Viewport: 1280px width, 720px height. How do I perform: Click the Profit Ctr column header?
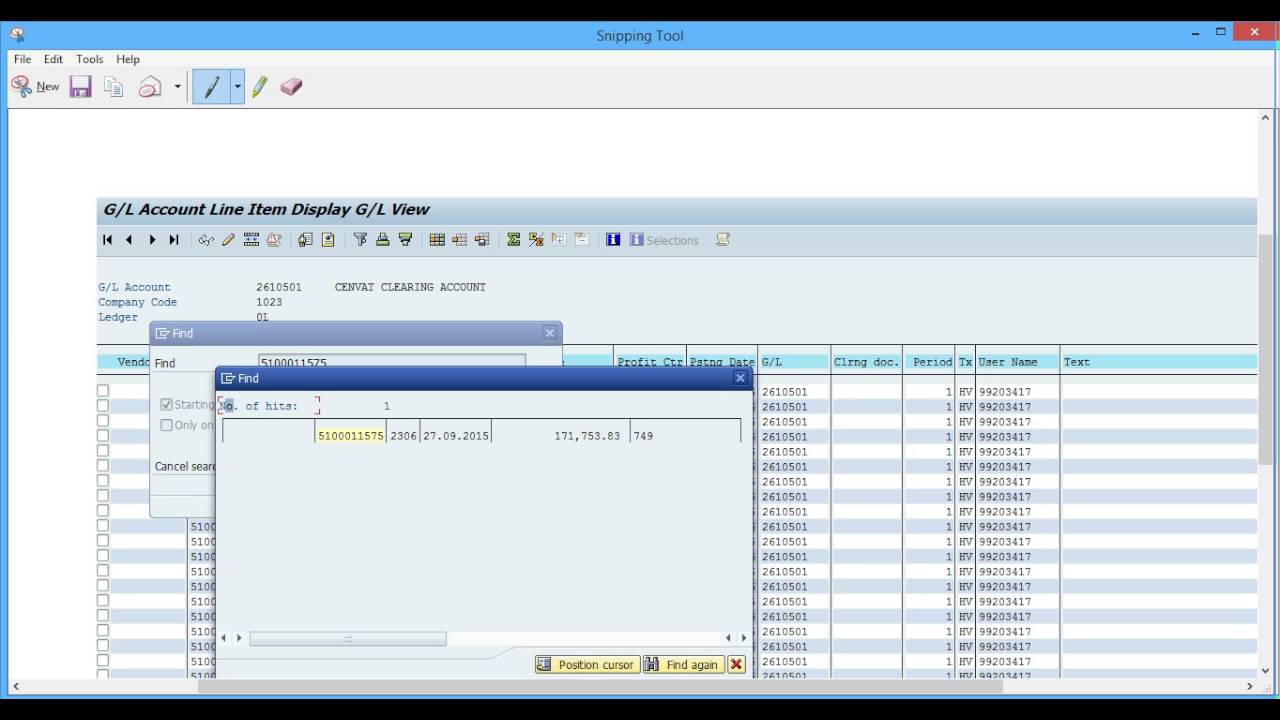[x=650, y=362]
